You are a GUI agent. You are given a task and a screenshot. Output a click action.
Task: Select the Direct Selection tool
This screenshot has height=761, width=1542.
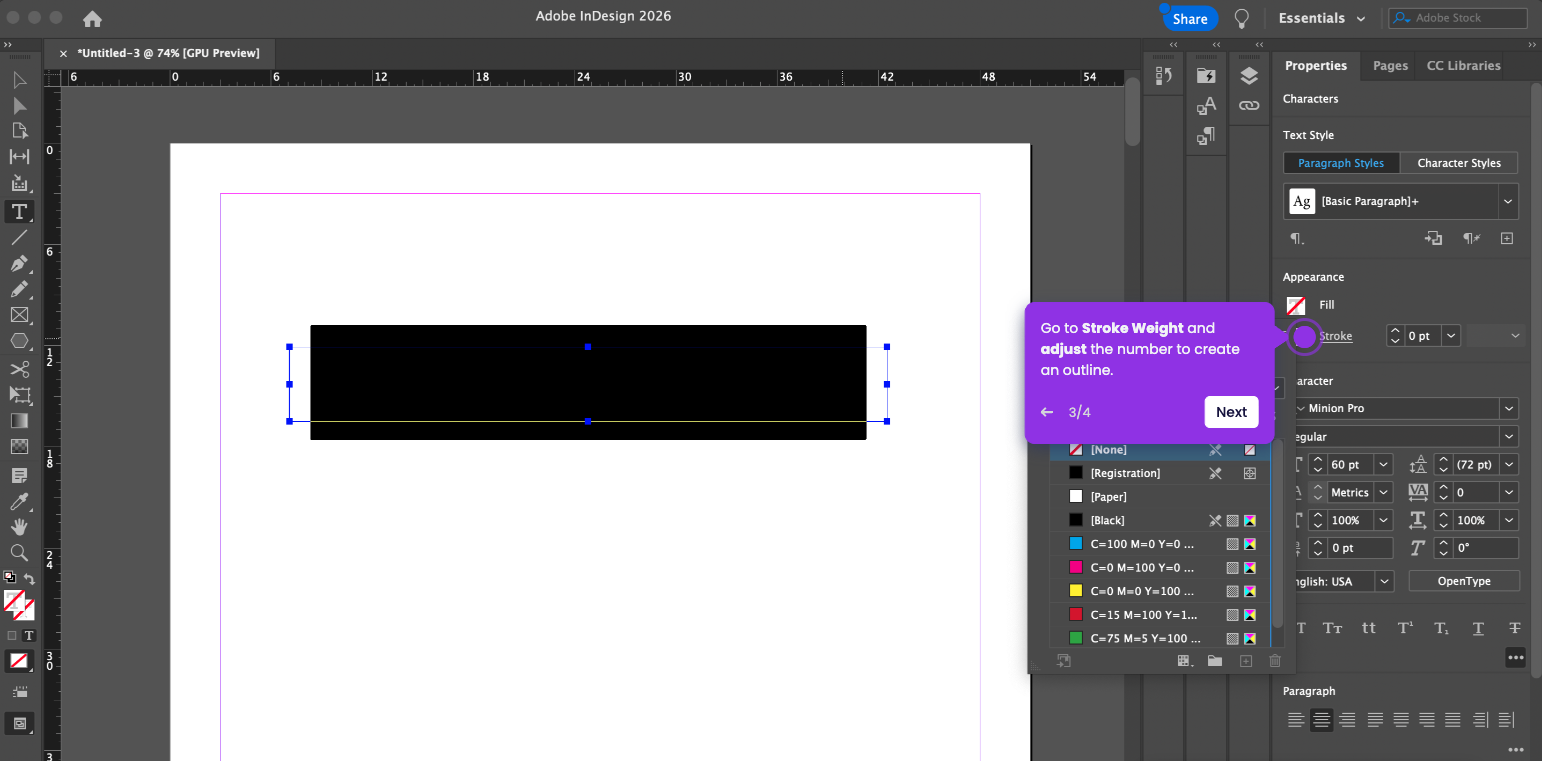pyautogui.click(x=19, y=106)
